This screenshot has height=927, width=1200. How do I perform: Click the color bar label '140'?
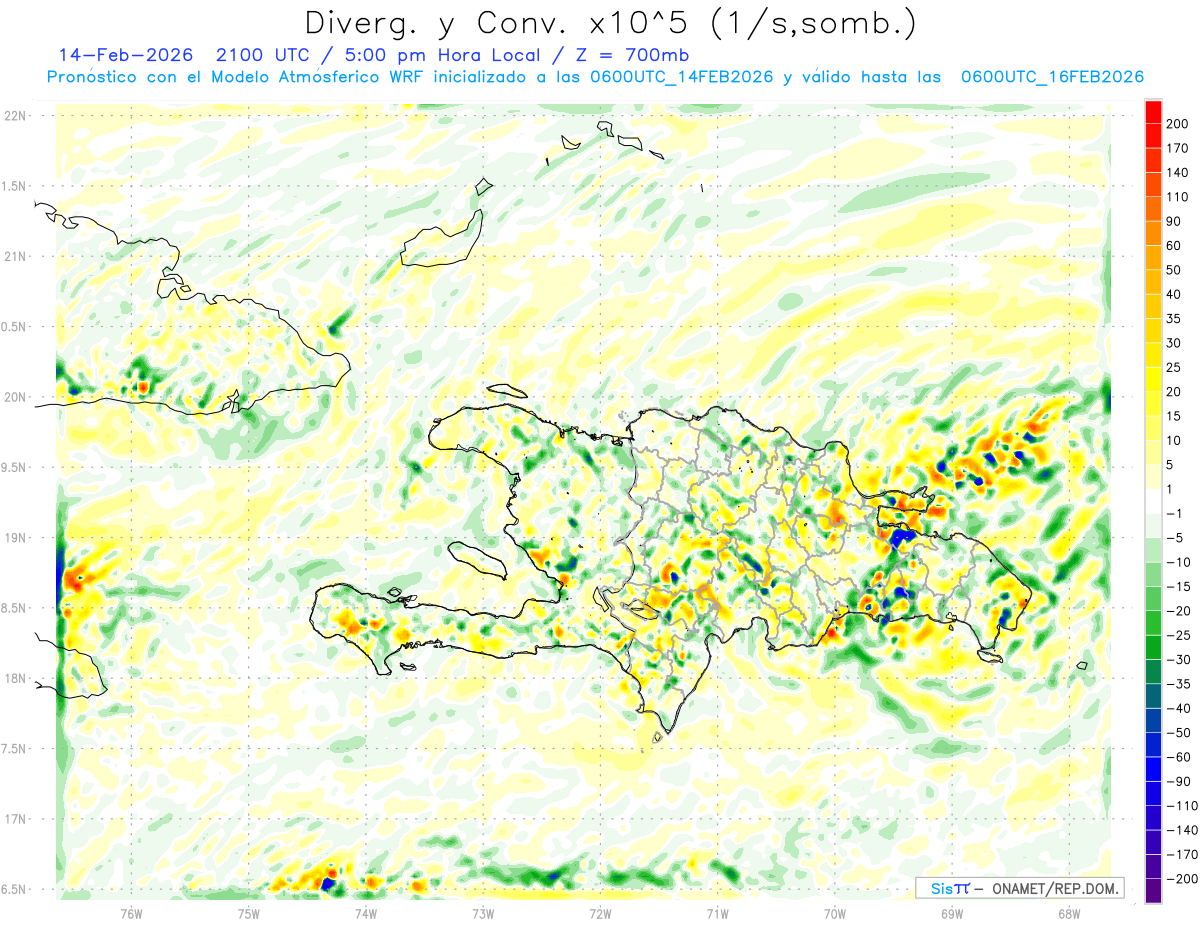[x=1177, y=172]
